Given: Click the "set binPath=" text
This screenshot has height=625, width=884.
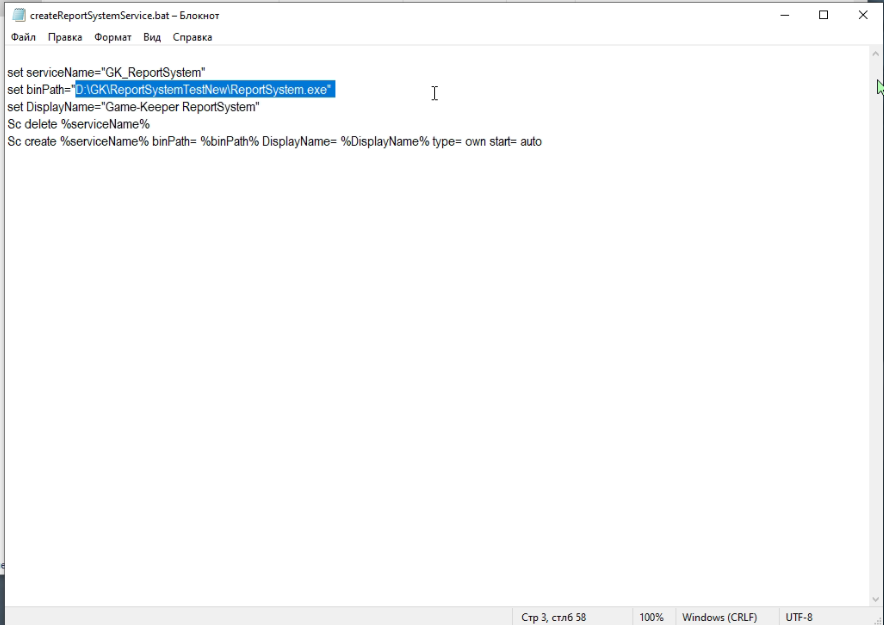Looking at the screenshot, I should (x=39, y=90).
